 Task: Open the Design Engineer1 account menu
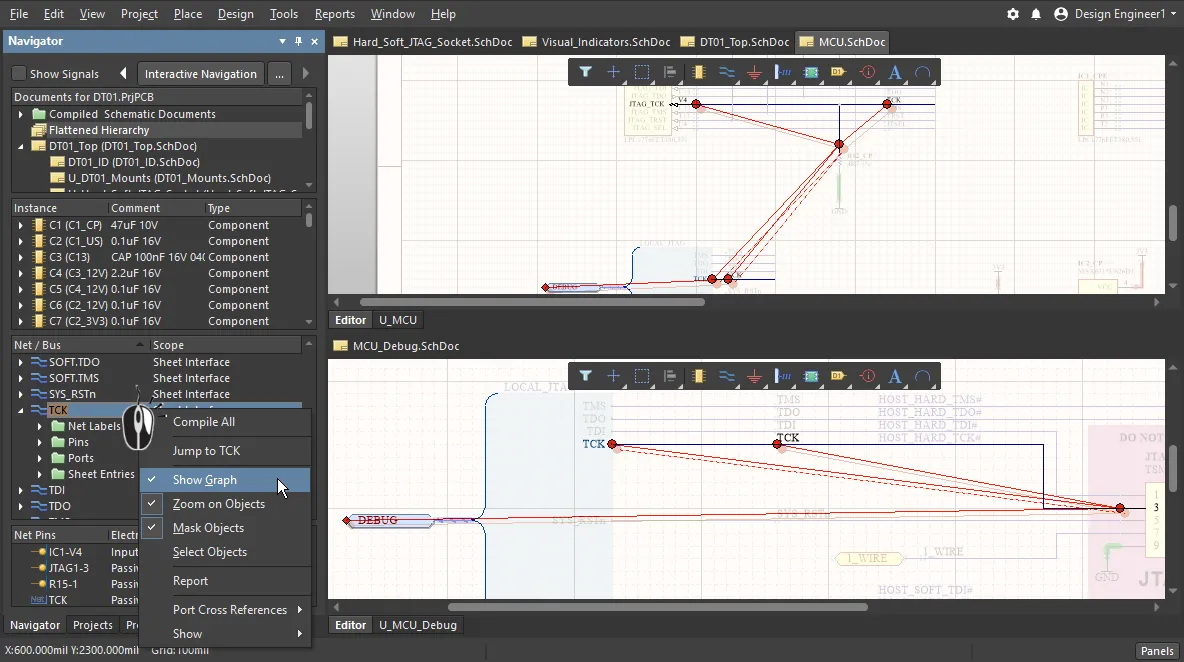pyautogui.click(x=1115, y=14)
